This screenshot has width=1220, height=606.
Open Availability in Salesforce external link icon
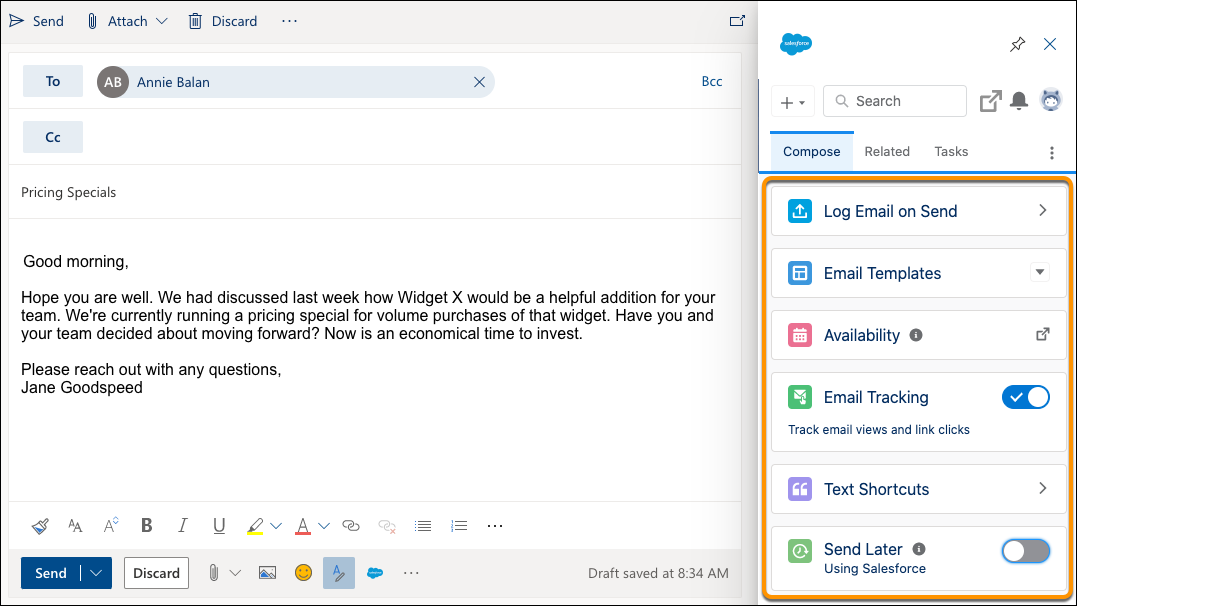click(x=1043, y=335)
